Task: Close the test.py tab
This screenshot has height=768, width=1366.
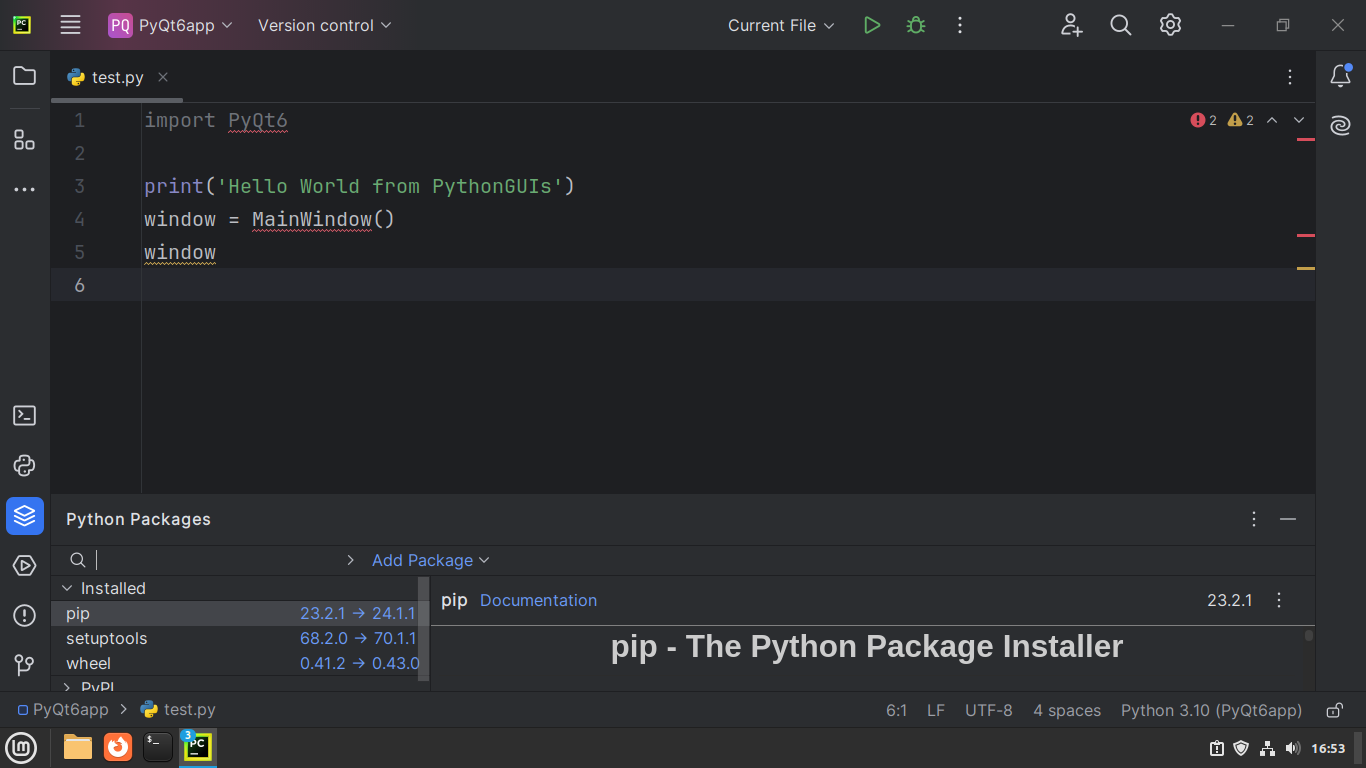Action: (163, 77)
